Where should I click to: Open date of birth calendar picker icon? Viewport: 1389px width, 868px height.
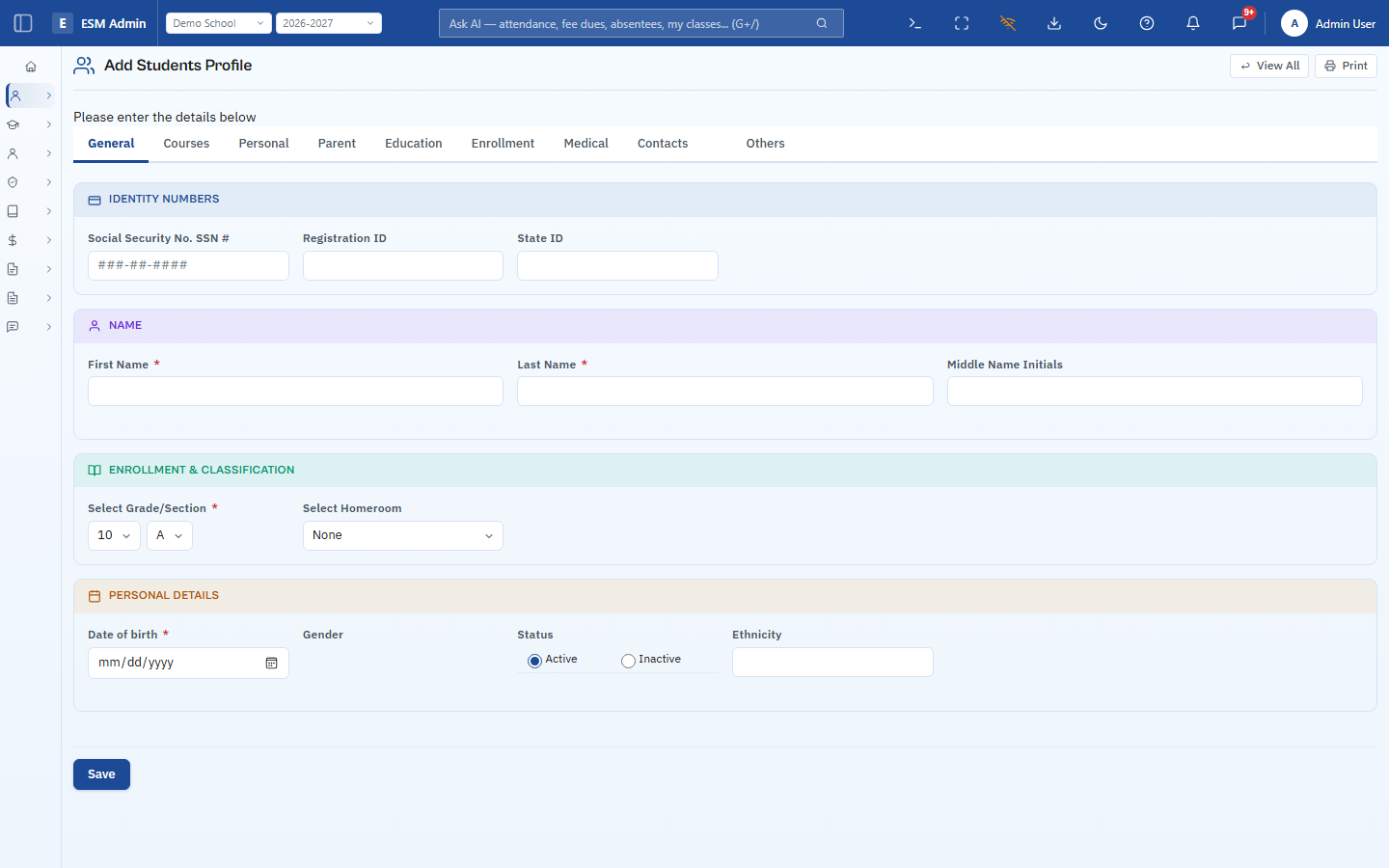[272, 663]
